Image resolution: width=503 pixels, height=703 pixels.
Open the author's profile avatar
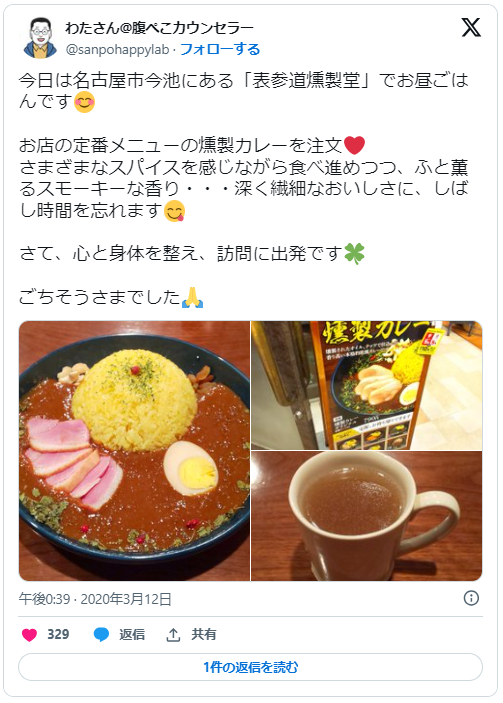point(40,38)
